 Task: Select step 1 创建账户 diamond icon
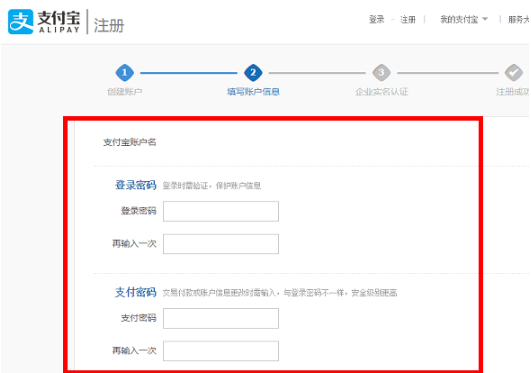coord(125,72)
